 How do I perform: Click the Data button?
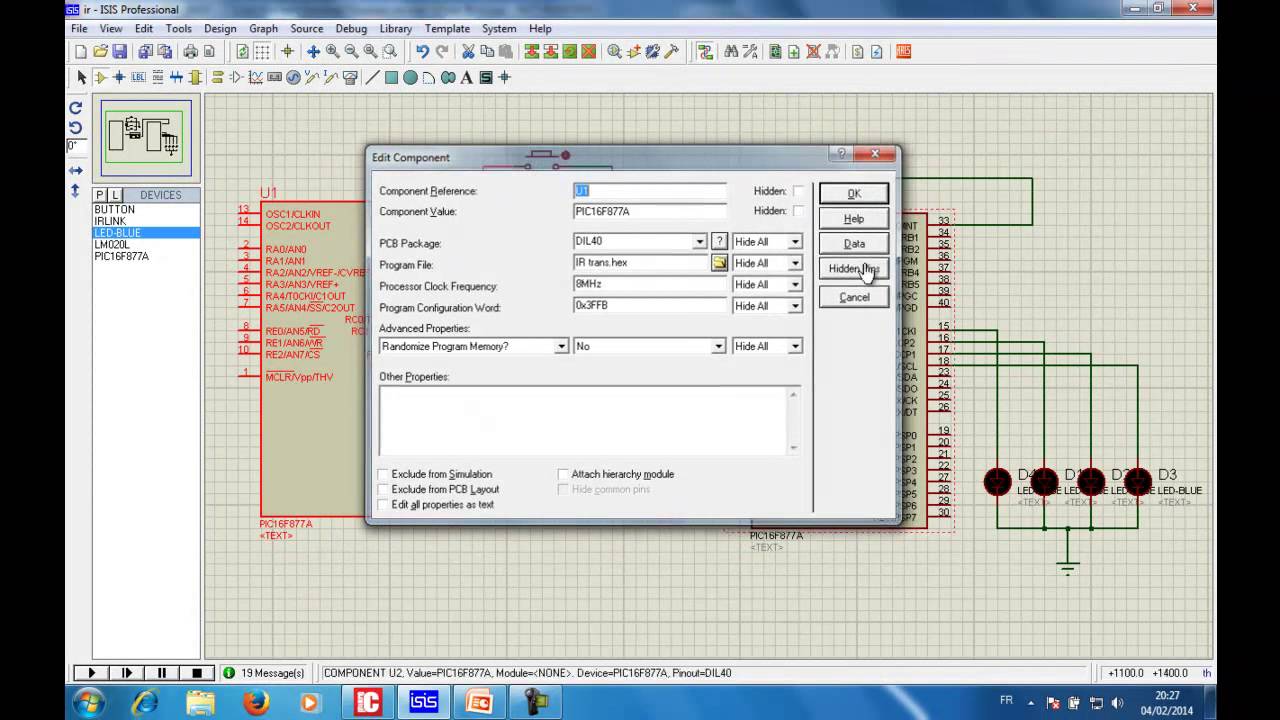point(854,243)
